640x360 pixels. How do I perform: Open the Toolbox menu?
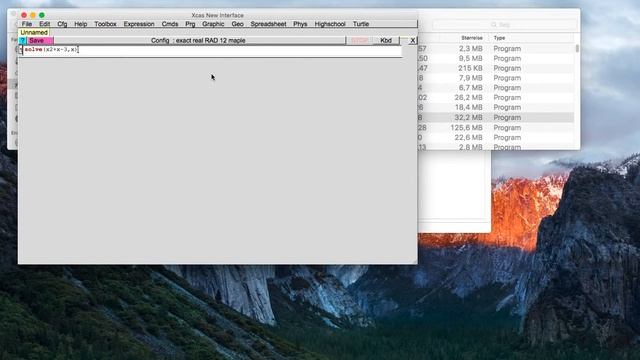[x=105, y=24]
